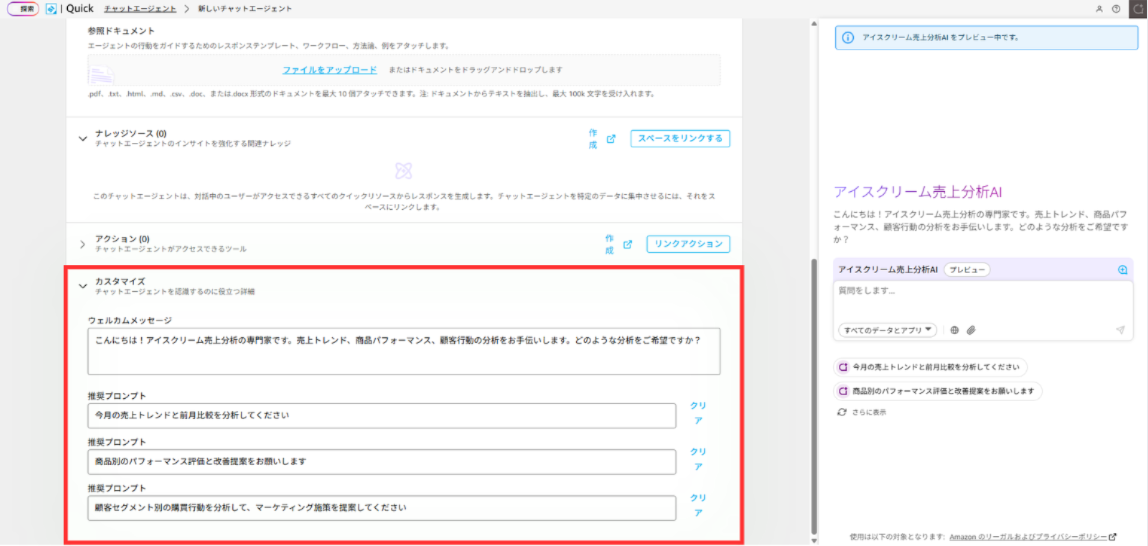The image size is (1148, 546).
Task: Click the ウェルカムメッセージ text field
Action: click(x=403, y=351)
